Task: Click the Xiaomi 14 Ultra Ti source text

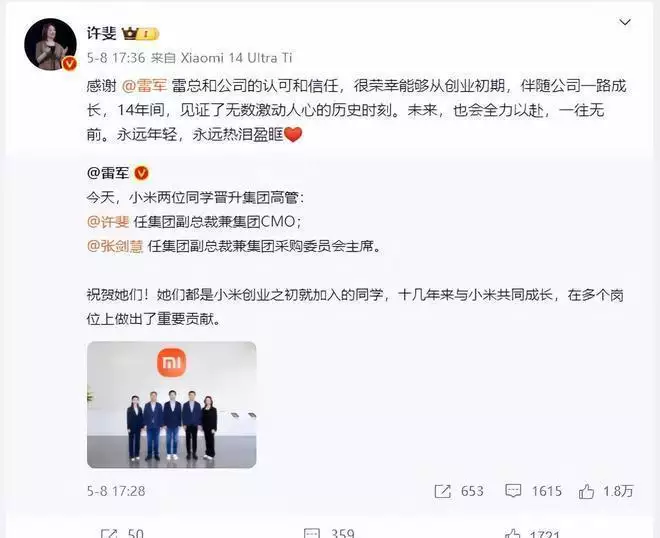Action: (x=236, y=58)
